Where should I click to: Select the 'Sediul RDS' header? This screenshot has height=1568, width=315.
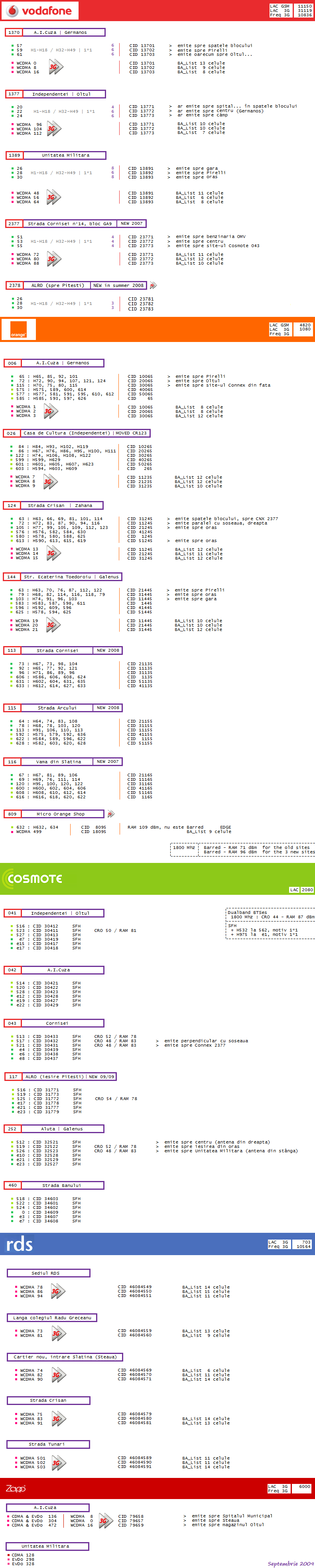(48, 1273)
